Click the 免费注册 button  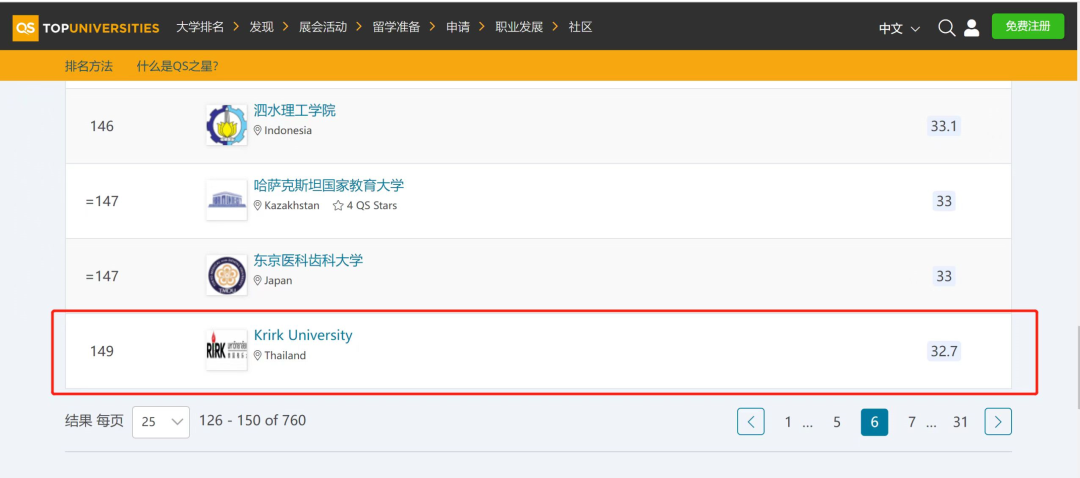coord(1028,26)
